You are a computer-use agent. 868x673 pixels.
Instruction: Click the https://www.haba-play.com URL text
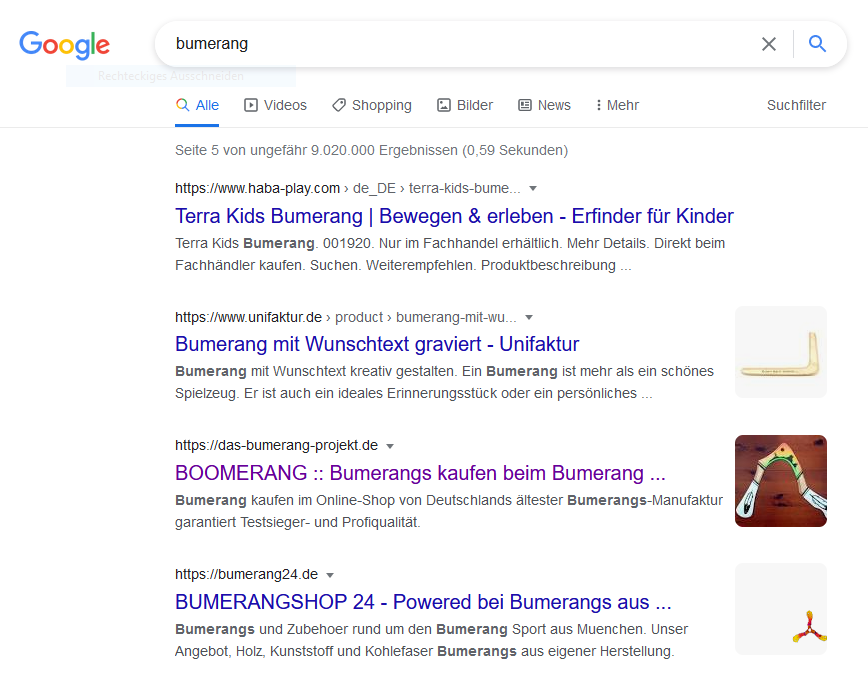pos(257,188)
